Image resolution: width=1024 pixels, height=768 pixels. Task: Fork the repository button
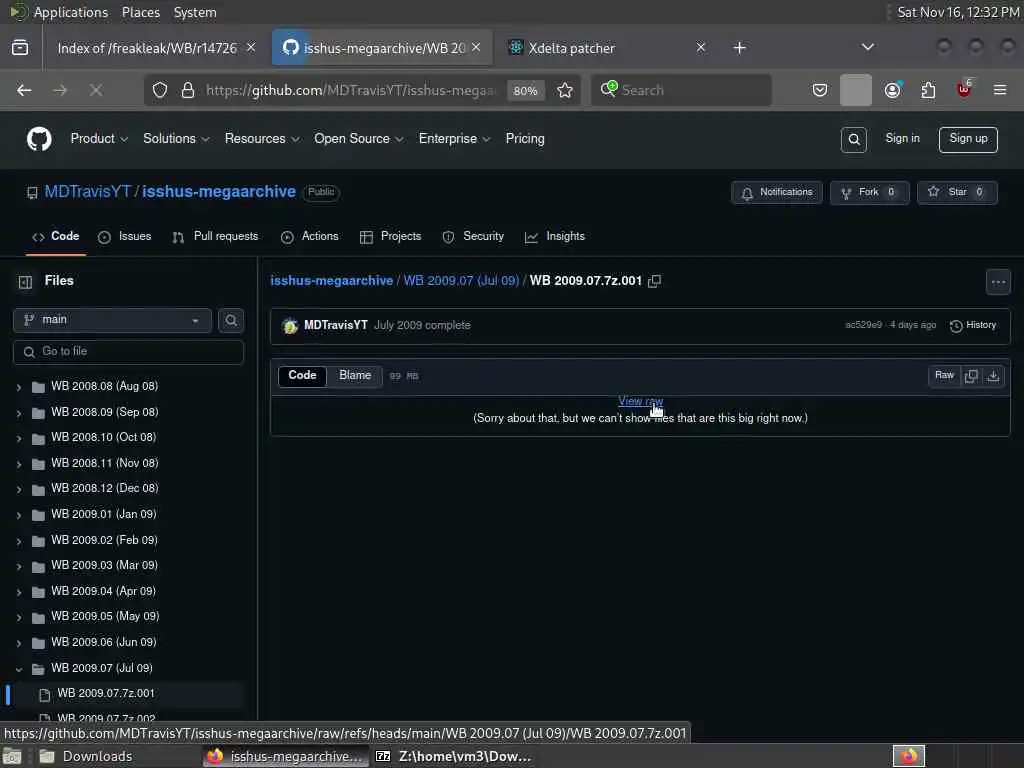pos(869,193)
